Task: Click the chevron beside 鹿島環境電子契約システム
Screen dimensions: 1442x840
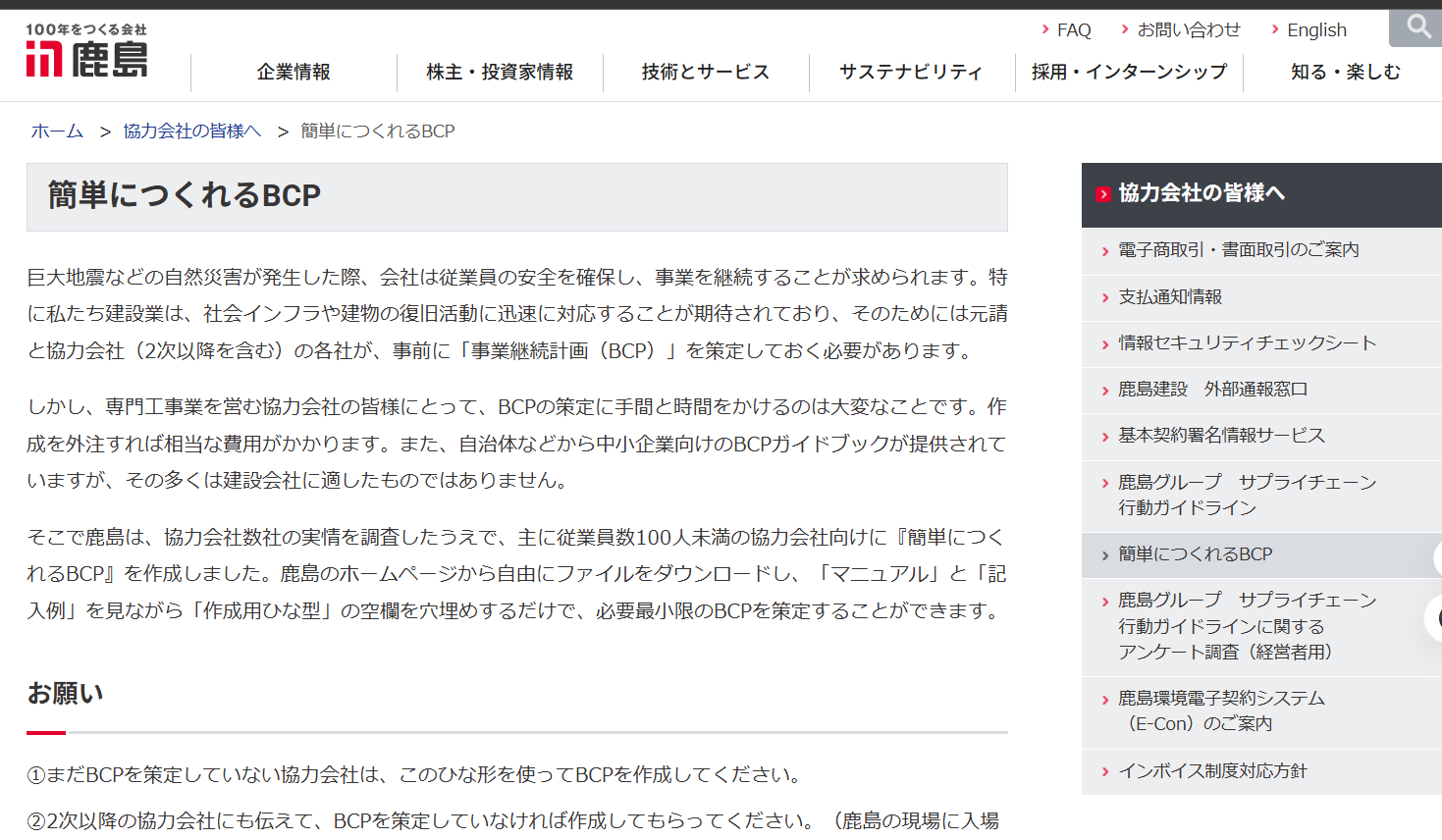Action: [x=1105, y=700]
